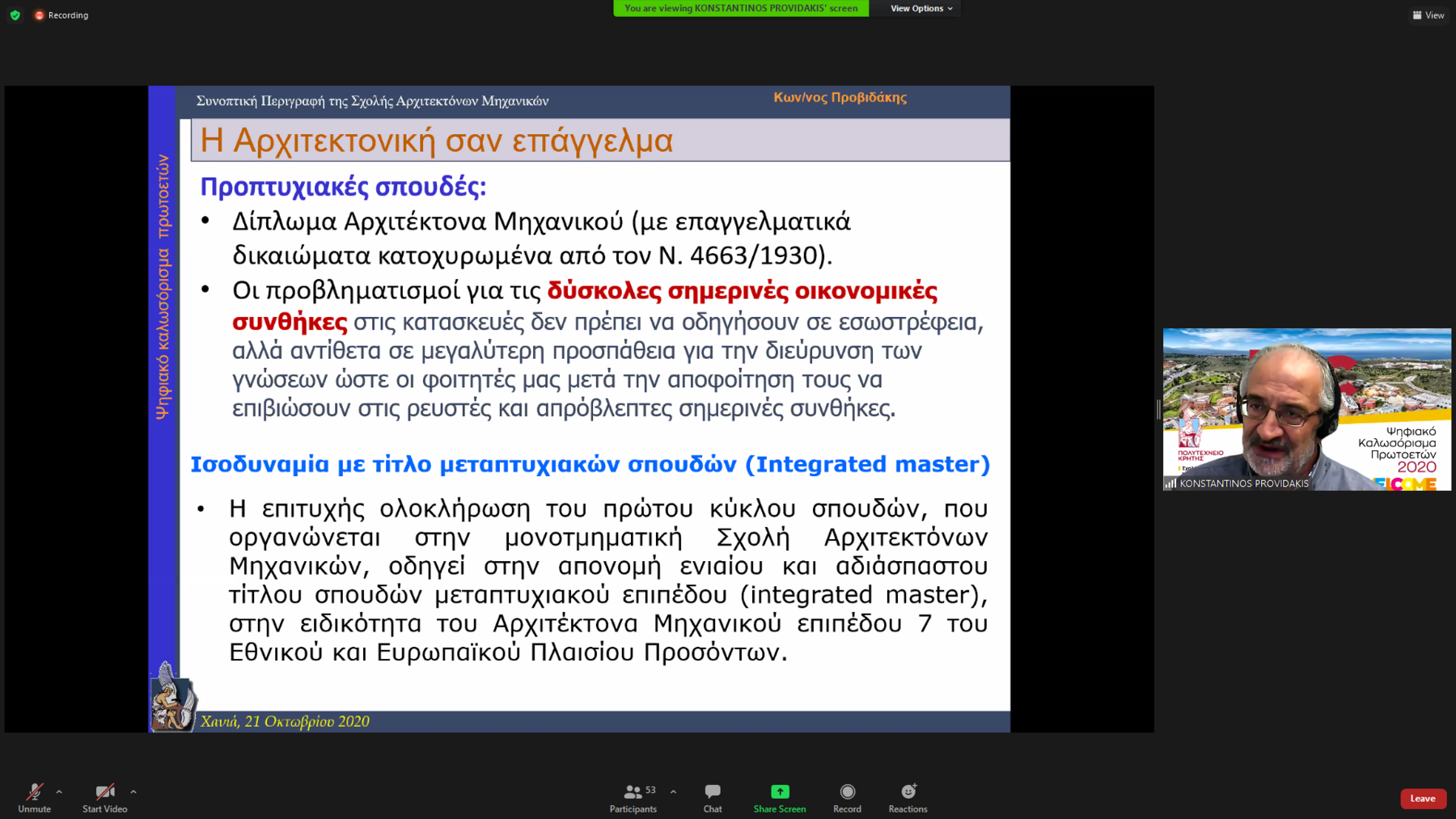Start recording with the Record button
Image resolution: width=1456 pixels, height=819 pixels.
[x=847, y=796]
